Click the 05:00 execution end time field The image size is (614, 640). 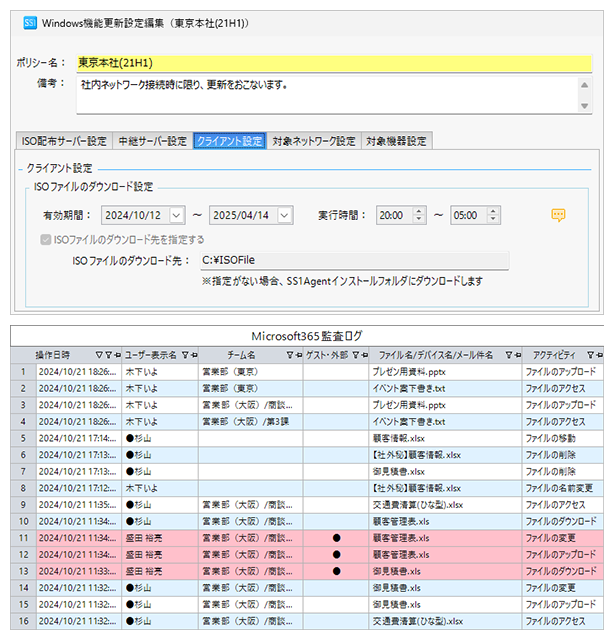pyautogui.click(x=469, y=215)
